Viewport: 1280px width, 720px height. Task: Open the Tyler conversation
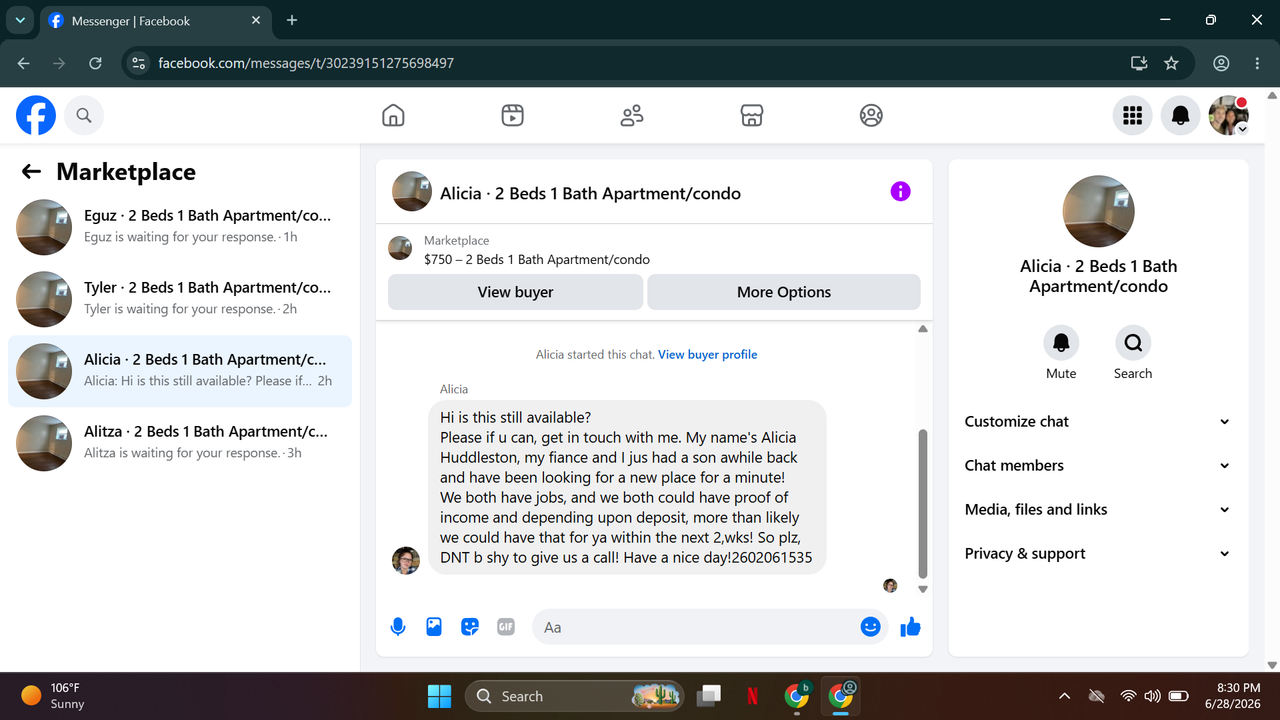180,299
